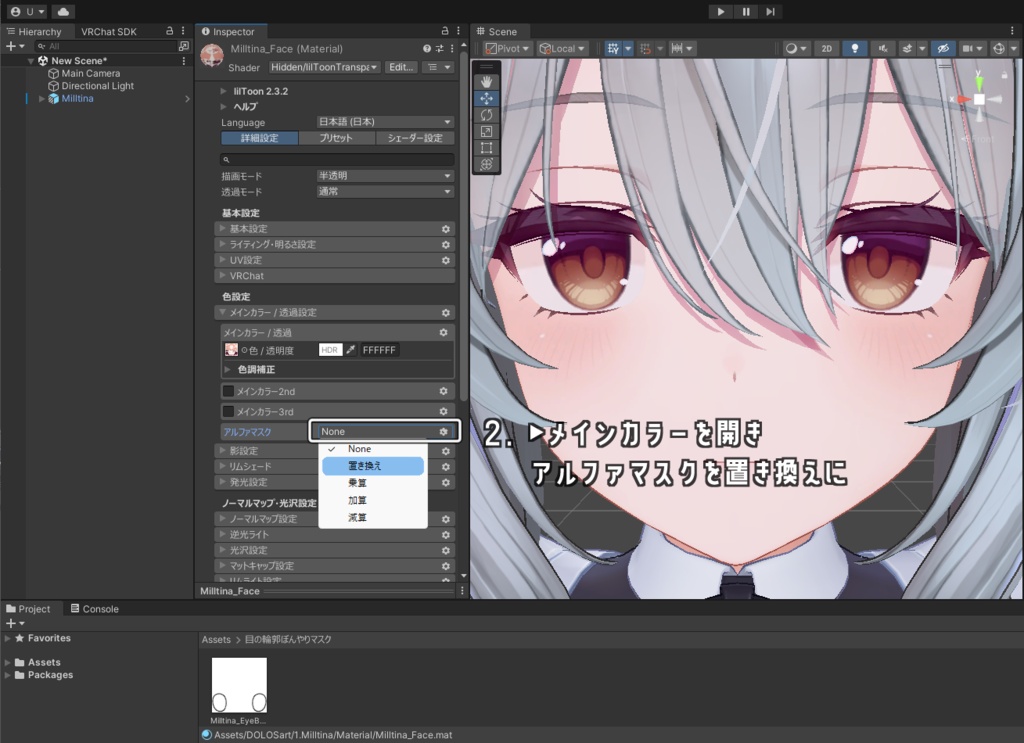Click the Play button

coord(720,12)
